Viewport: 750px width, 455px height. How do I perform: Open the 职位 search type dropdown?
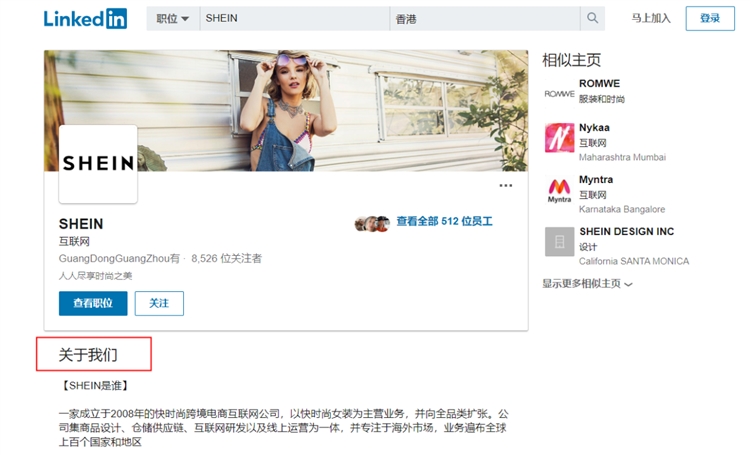(173, 18)
